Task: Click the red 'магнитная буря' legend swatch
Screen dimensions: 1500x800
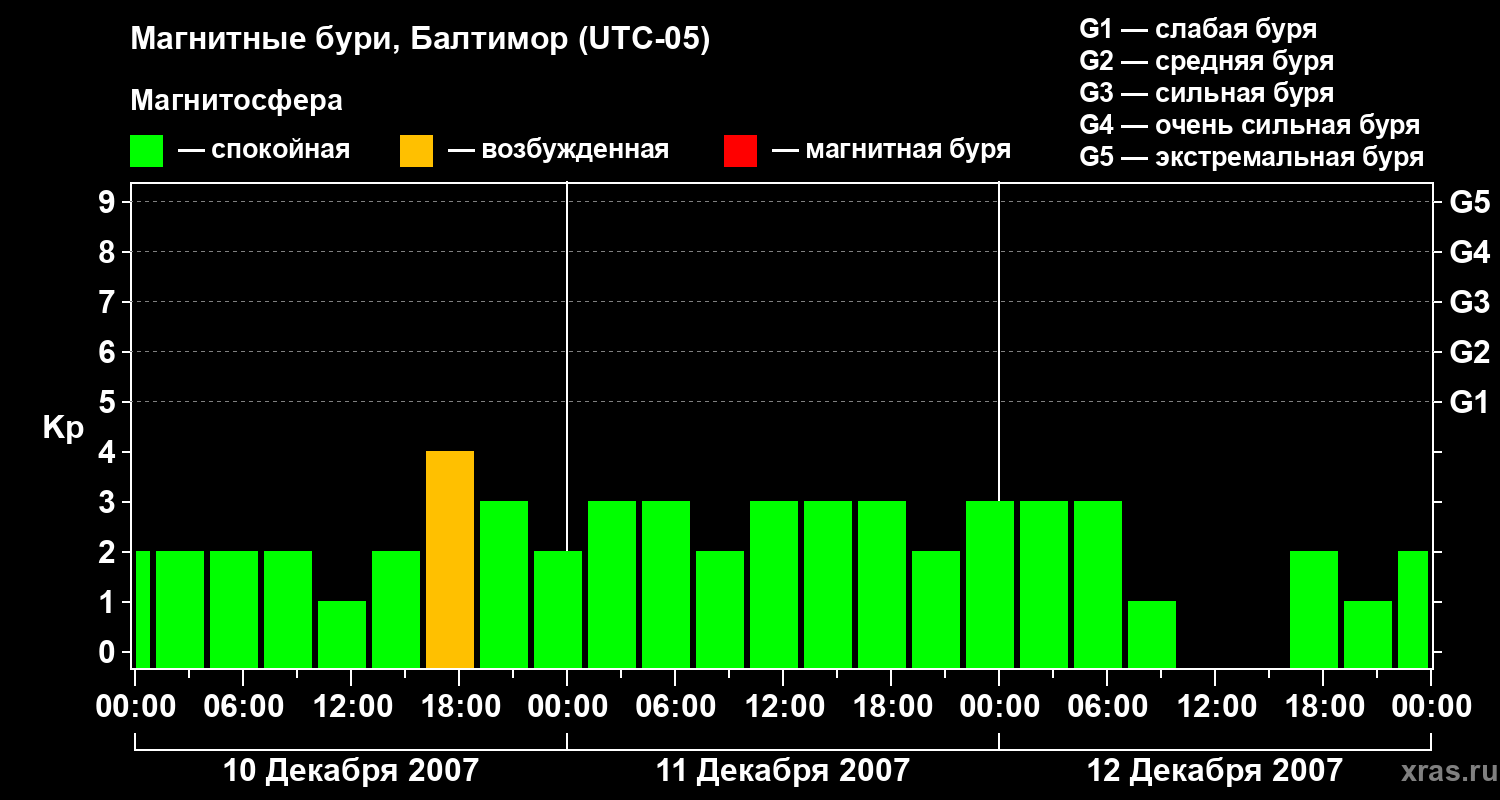Action: (x=740, y=151)
